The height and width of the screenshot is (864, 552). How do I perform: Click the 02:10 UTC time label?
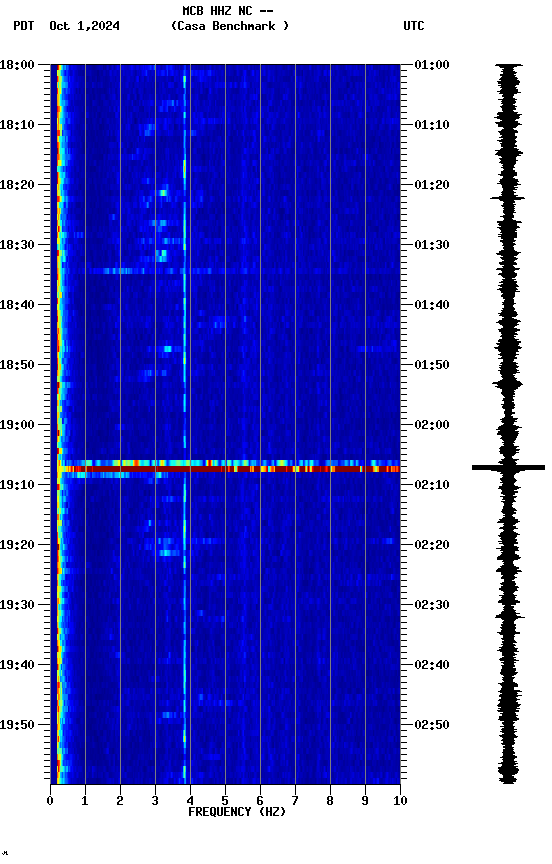(x=432, y=485)
